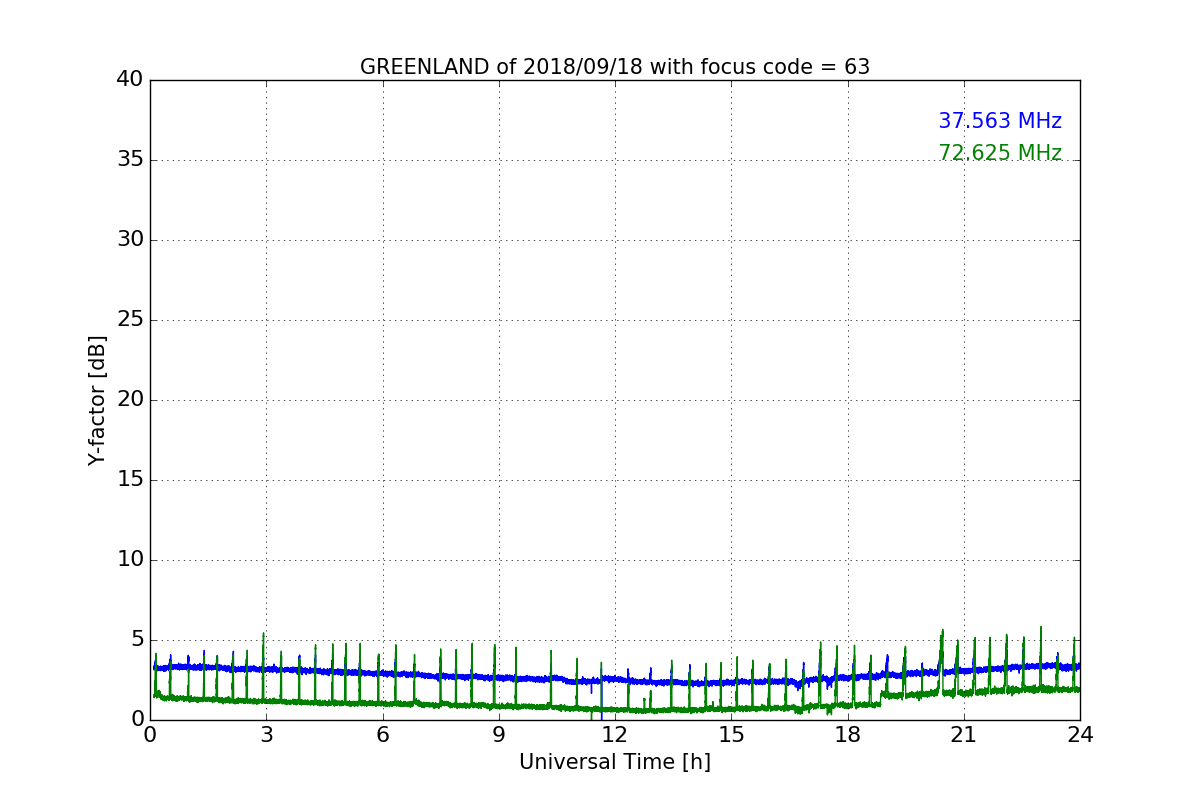Select the green 72.625 MHz legend label
The image size is (1200, 800).
(x=1000, y=153)
